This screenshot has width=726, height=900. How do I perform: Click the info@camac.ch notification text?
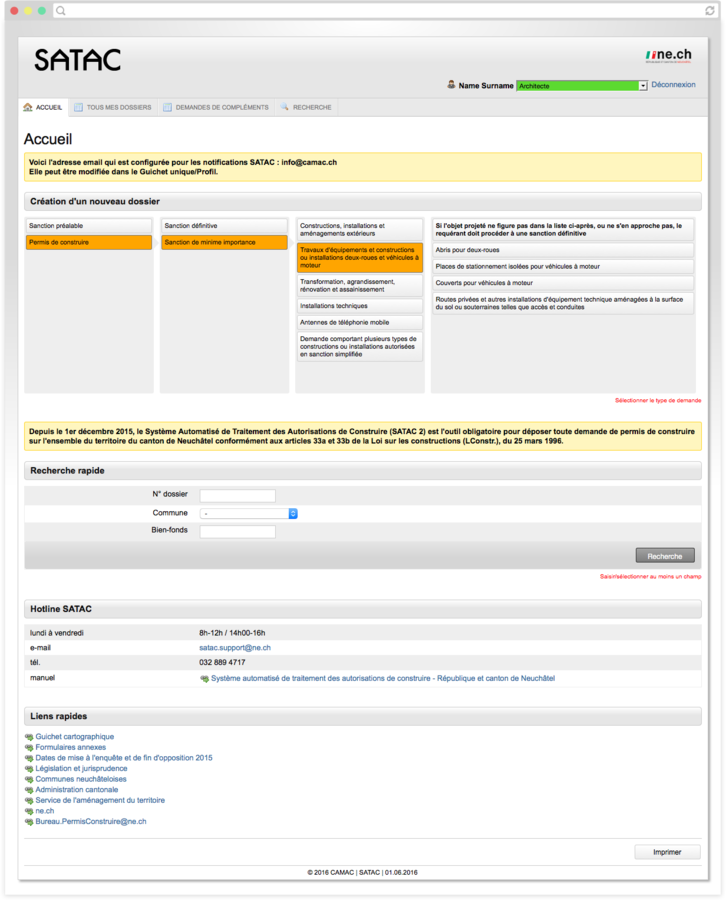point(309,162)
